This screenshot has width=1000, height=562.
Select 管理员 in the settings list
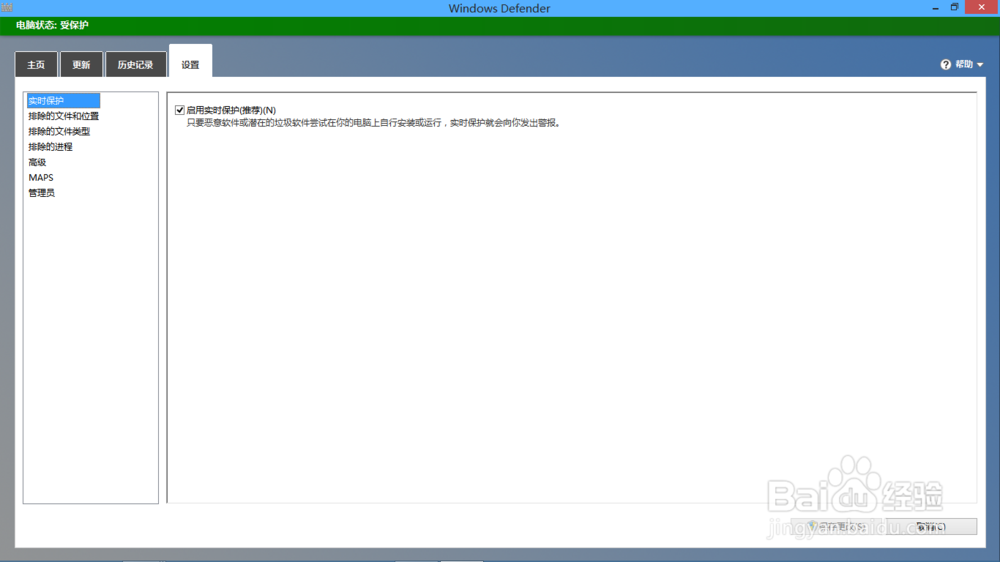(41, 193)
